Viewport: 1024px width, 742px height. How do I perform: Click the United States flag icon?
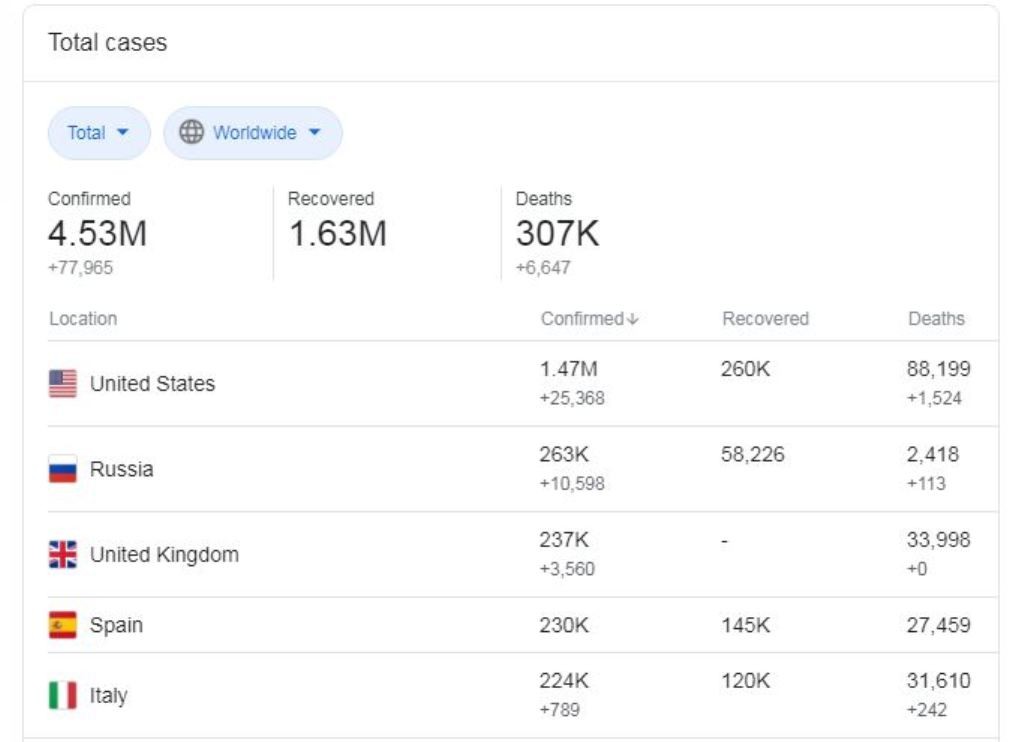[63, 383]
